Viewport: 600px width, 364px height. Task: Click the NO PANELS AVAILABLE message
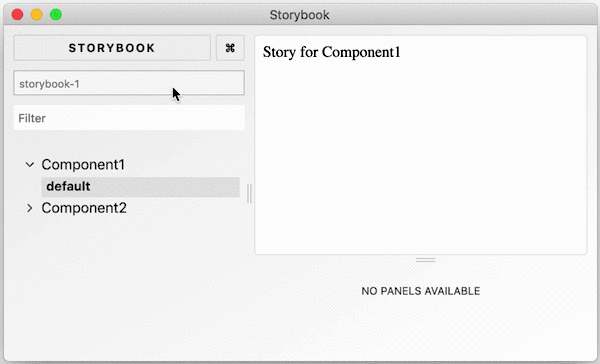[421, 291]
